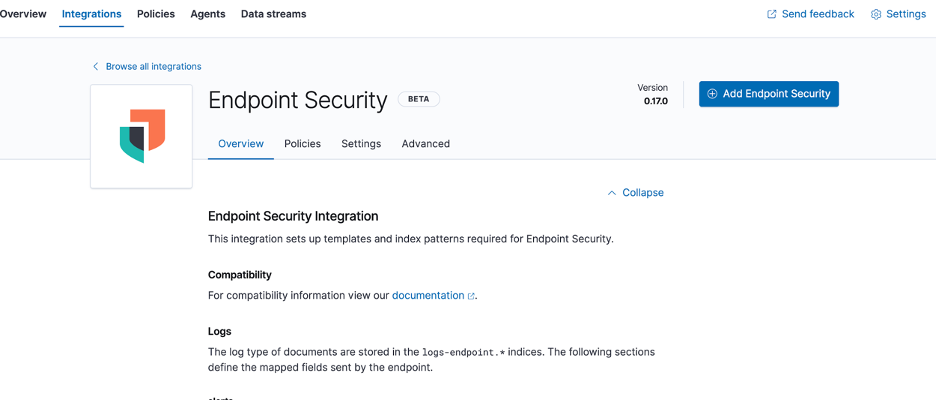
Task: Open the integration's Policies sub-tab
Action: click(x=302, y=143)
